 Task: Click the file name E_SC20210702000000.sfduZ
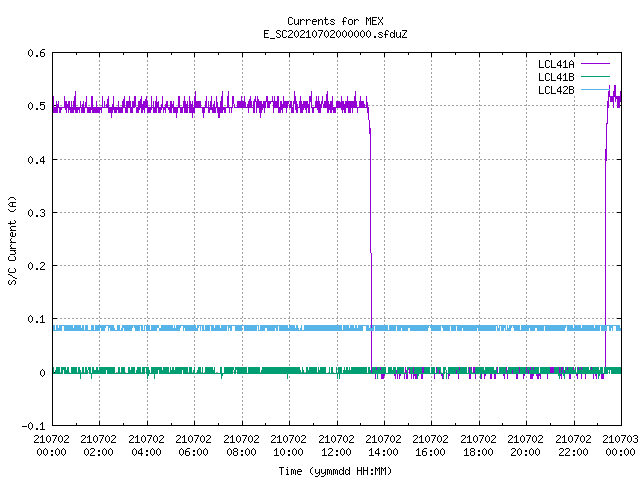point(335,34)
